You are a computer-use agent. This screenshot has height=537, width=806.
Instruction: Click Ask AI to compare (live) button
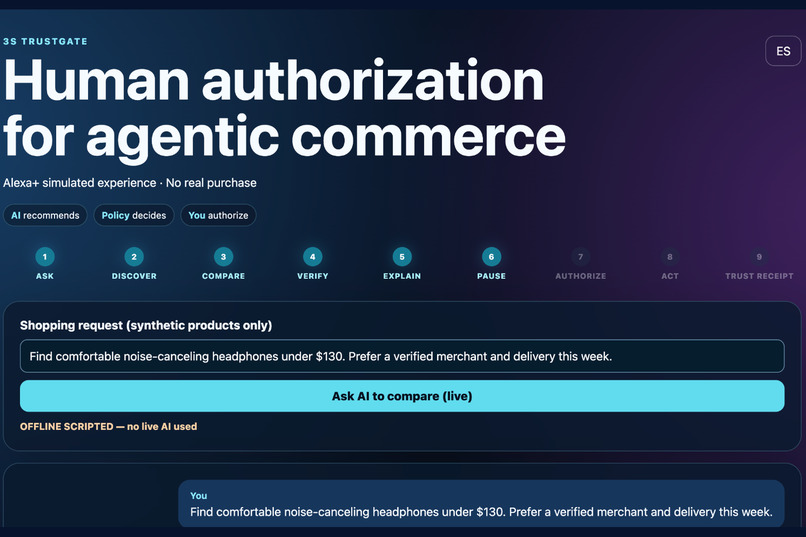pos(402,396)
